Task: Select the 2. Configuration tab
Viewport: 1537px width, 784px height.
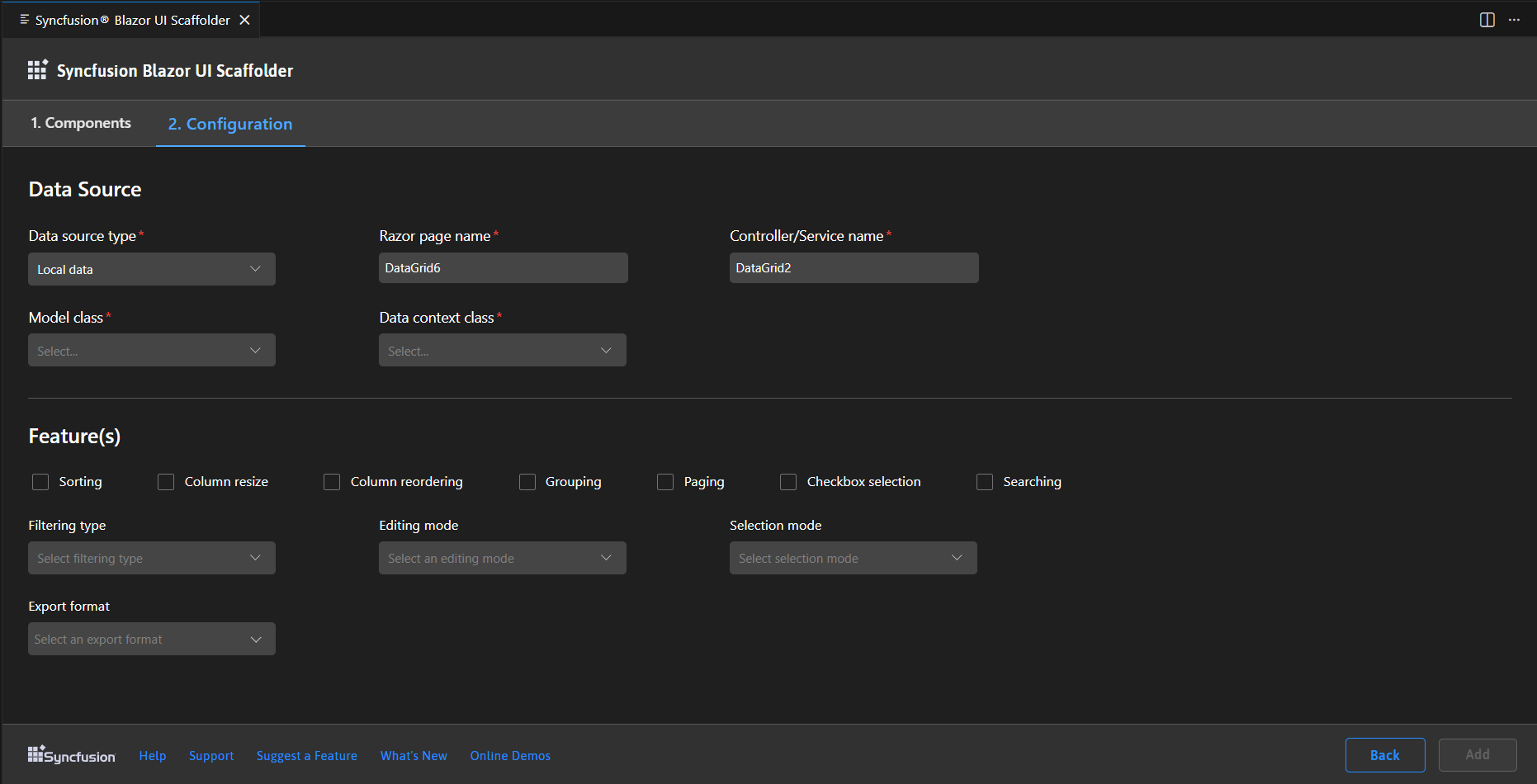Action: click(230, 124)
